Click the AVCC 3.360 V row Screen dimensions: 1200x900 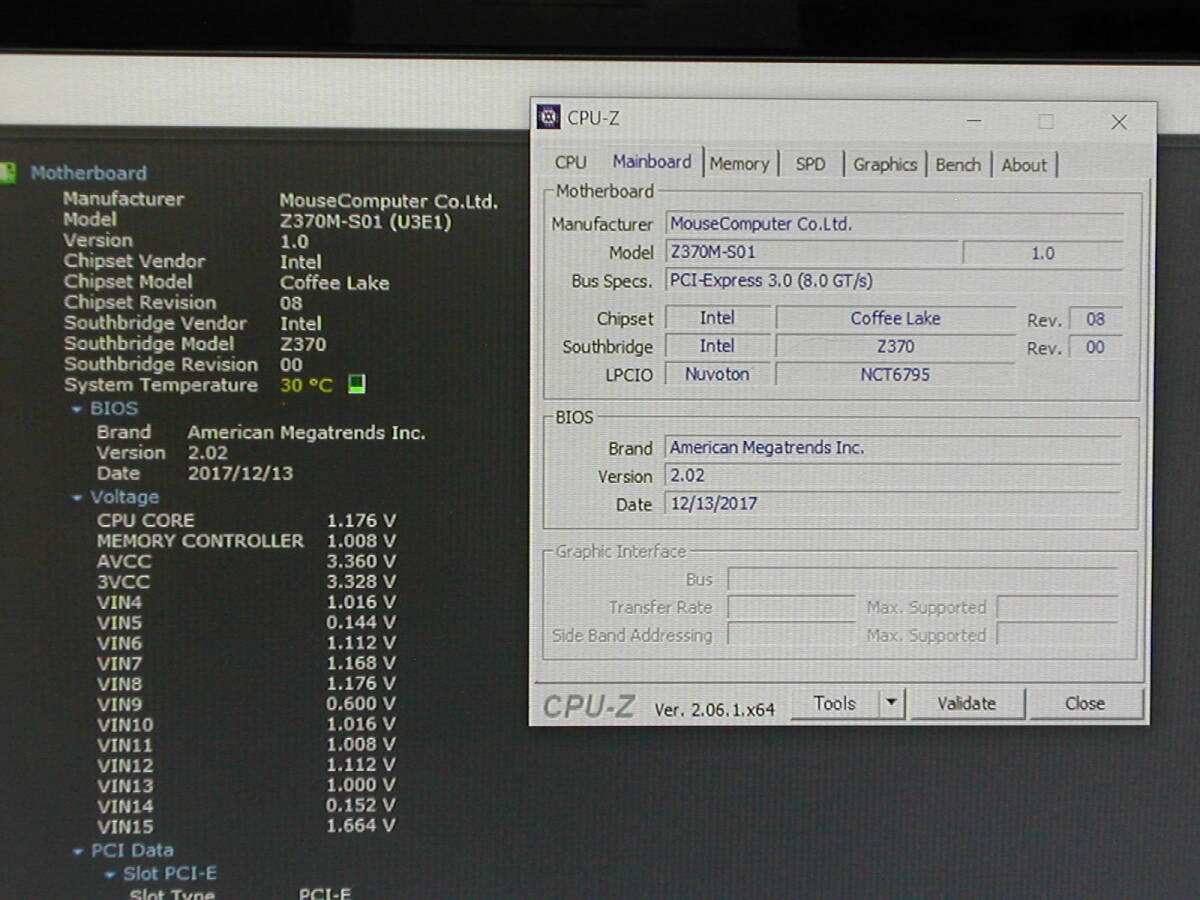(246, 561)
